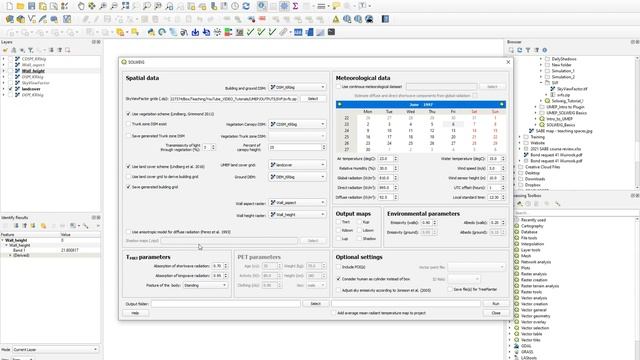
Task: Click Select next to Output folder
Action: tap(316, 304)
